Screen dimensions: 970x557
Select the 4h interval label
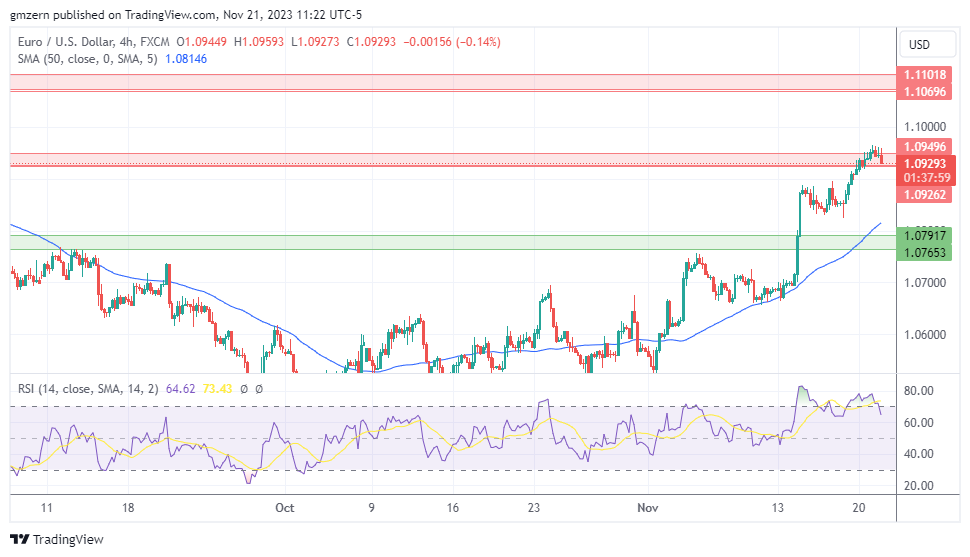[127, 42]
